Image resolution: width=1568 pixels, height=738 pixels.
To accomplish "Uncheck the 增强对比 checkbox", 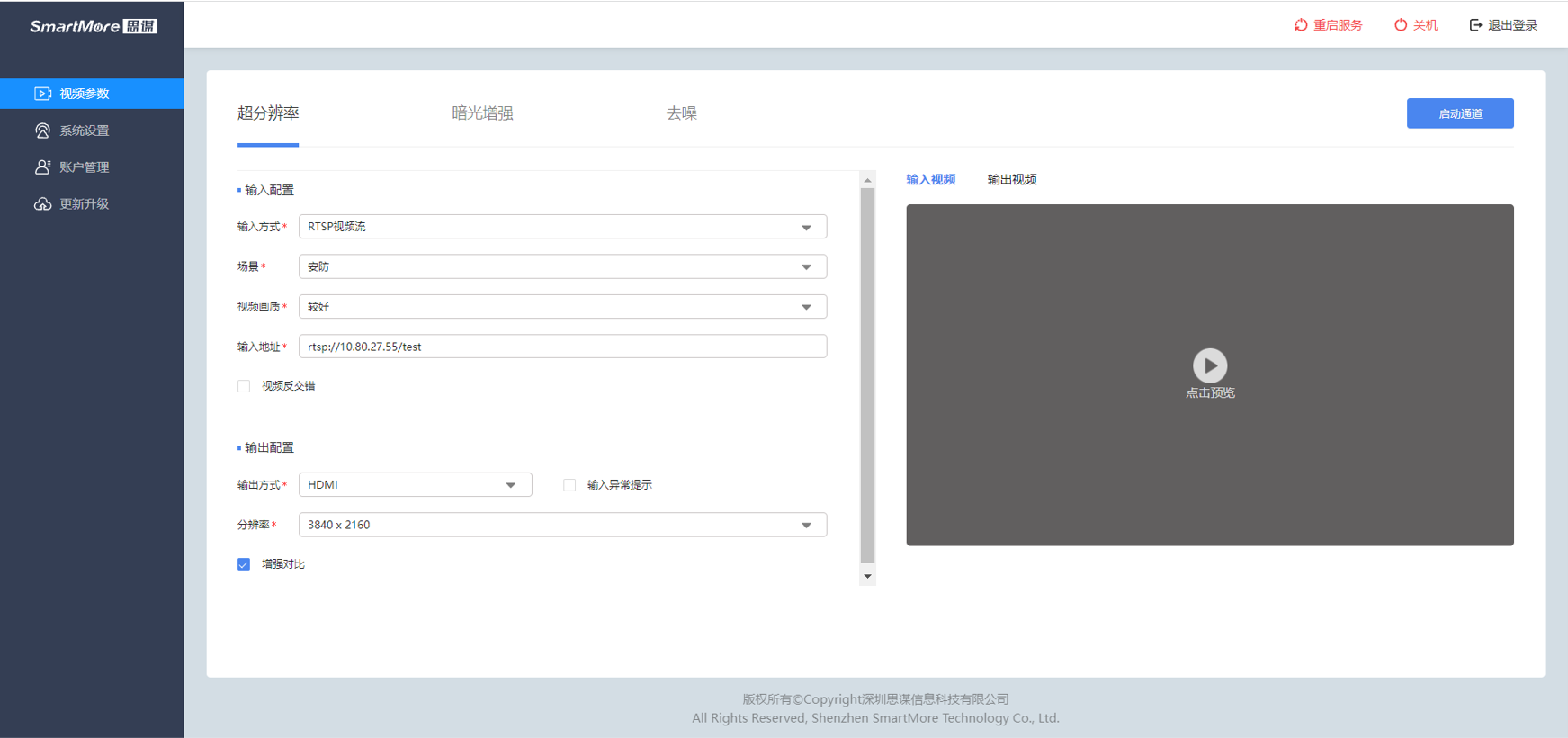I will coord(244,564).
